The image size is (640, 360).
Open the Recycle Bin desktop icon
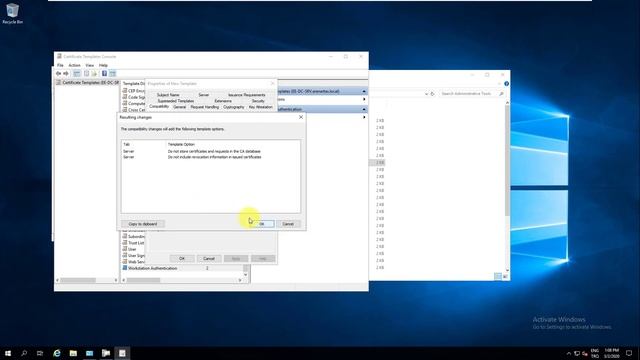coord(13,13)
